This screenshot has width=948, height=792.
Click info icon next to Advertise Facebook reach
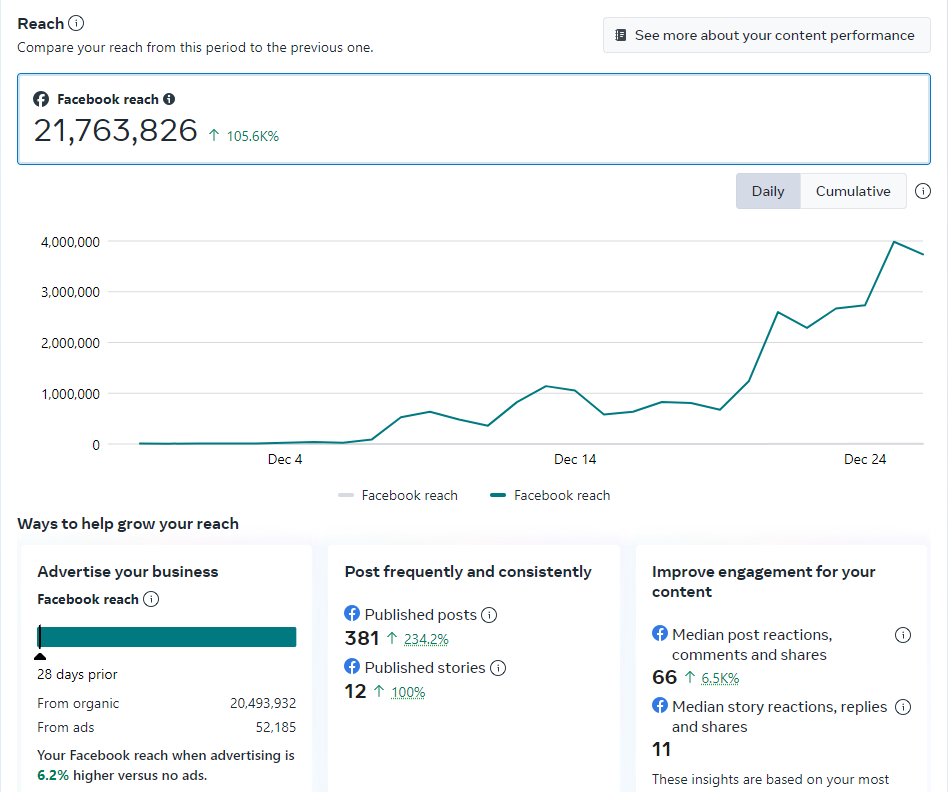[151, 599]
